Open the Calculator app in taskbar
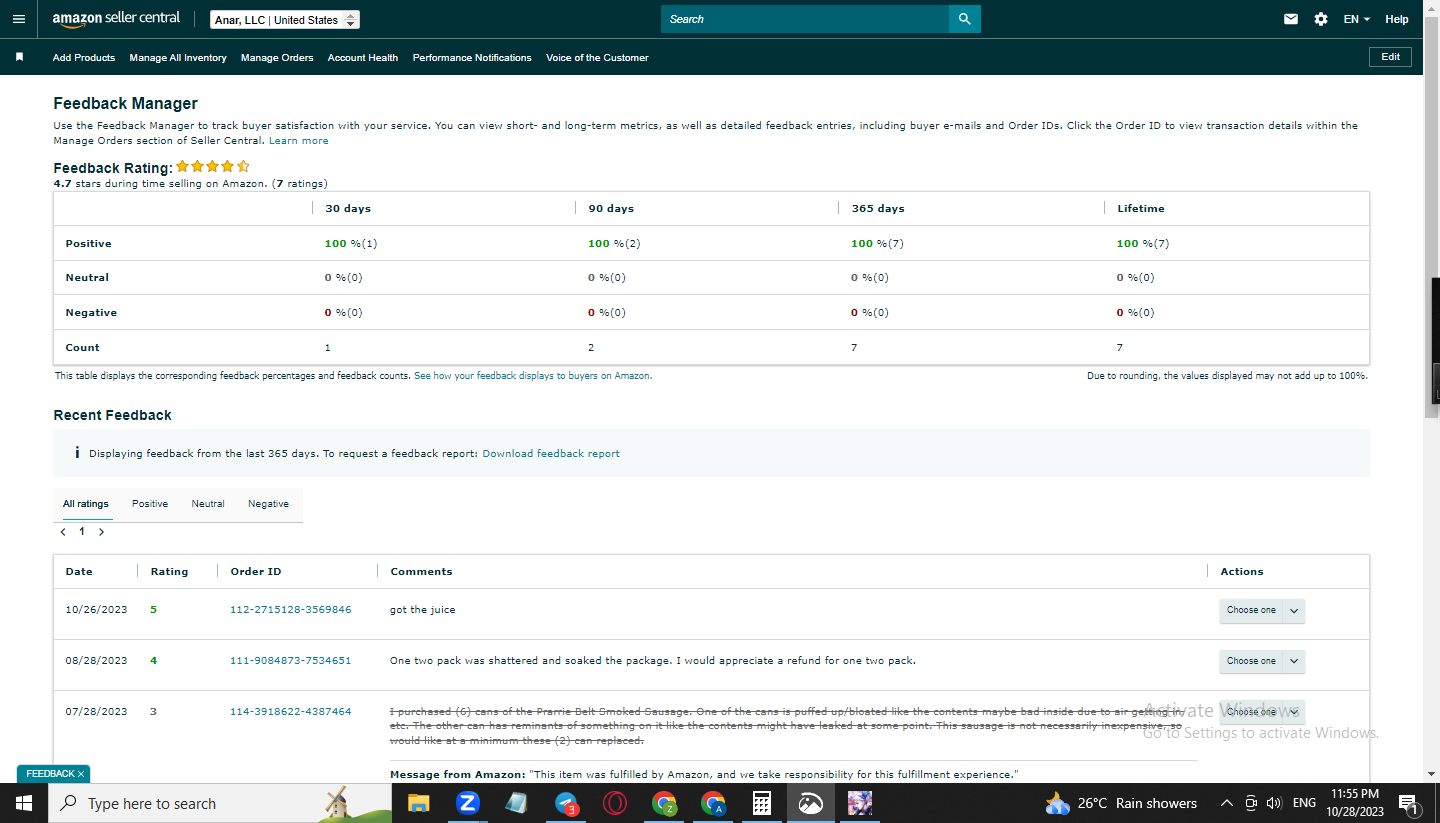1440x823 pixels. pyautogui.click(x=762, y=803)
